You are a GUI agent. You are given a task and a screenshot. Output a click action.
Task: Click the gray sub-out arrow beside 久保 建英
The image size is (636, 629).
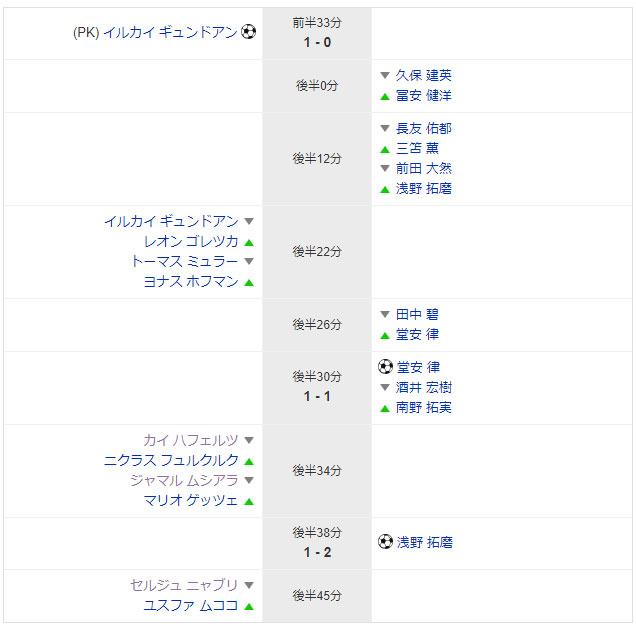tap(385, 75)
